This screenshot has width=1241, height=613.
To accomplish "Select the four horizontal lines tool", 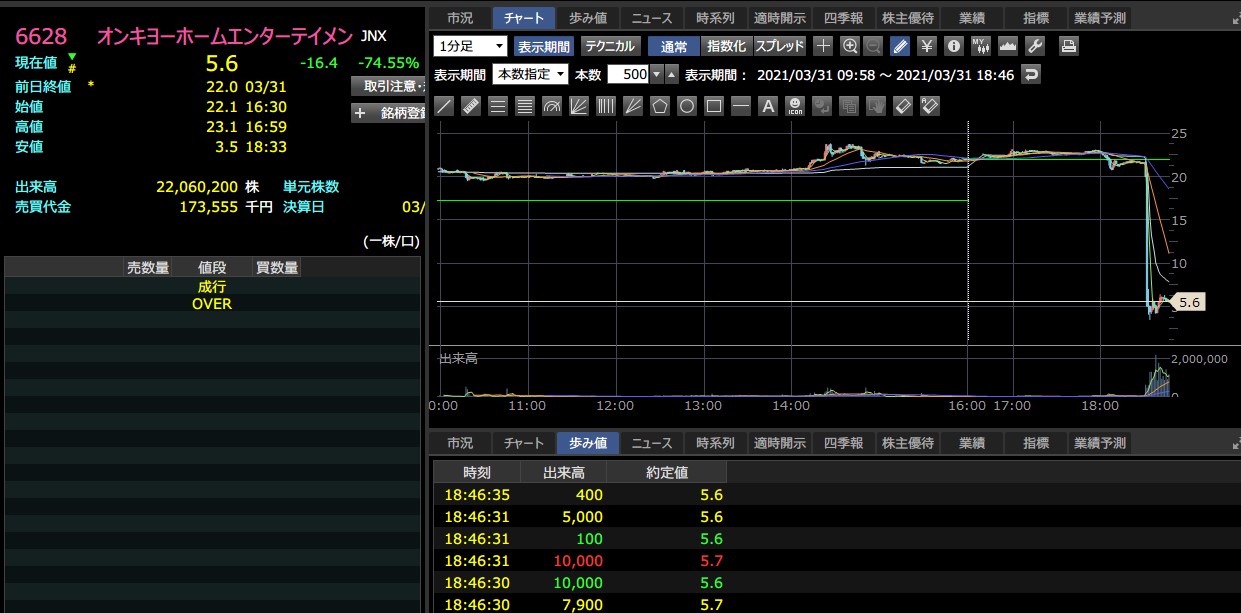I will [x=525, y=105].
